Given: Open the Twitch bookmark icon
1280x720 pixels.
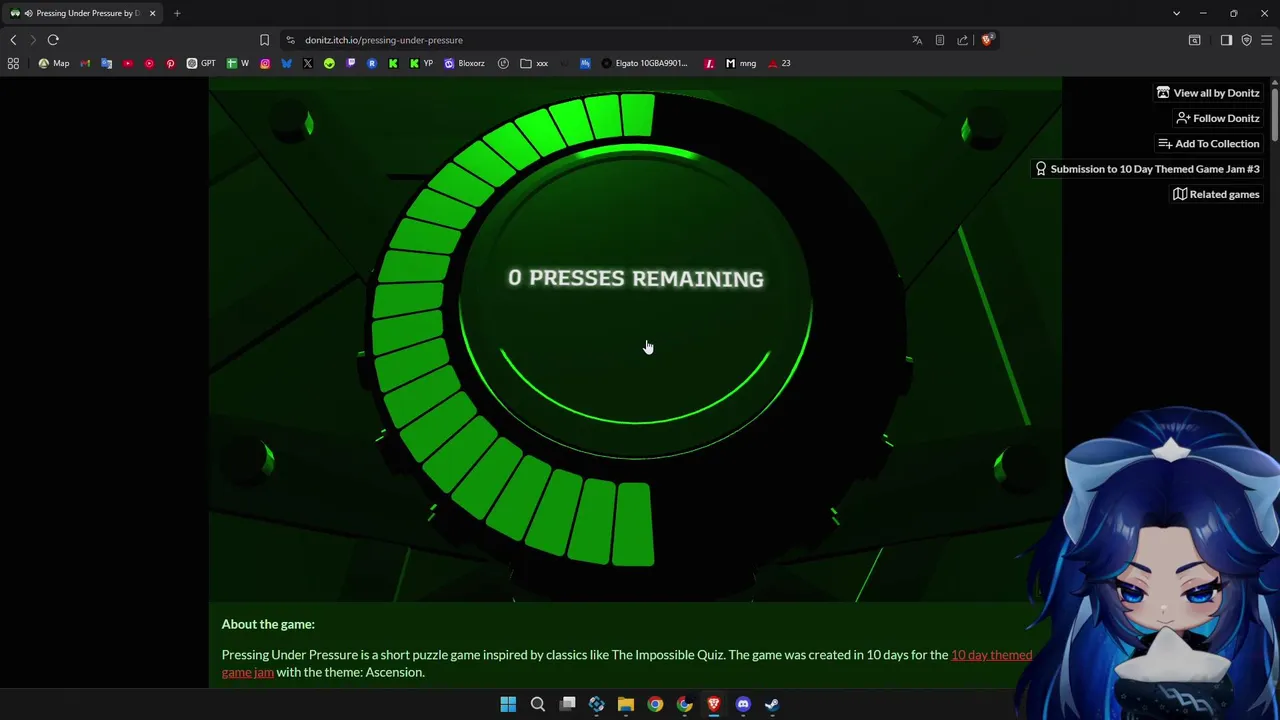Looking at the screenshot, I should click(x=350, y=63).
